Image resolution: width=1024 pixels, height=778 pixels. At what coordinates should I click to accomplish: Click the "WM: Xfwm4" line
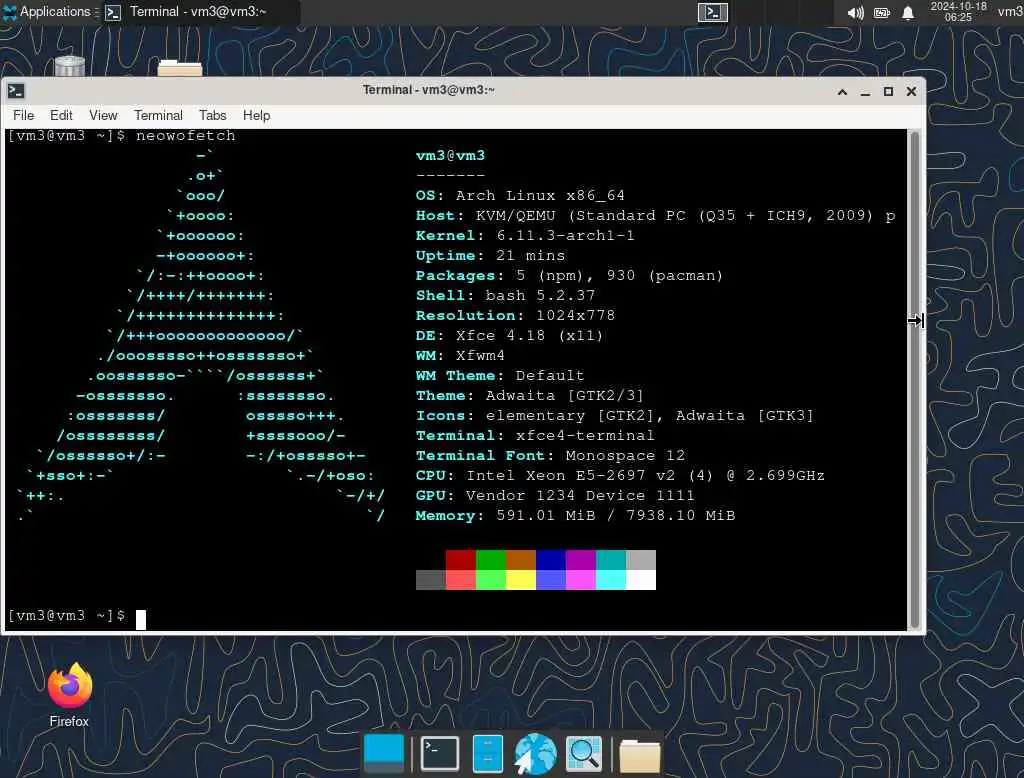[x=460, y=355]
